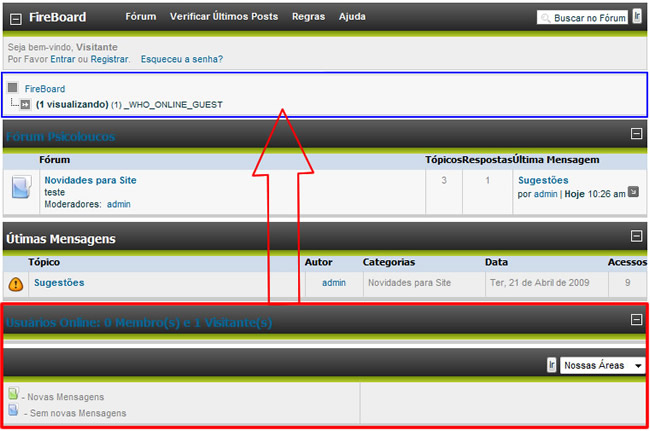Click the FireBoard tree root icon

pos(13,88)
